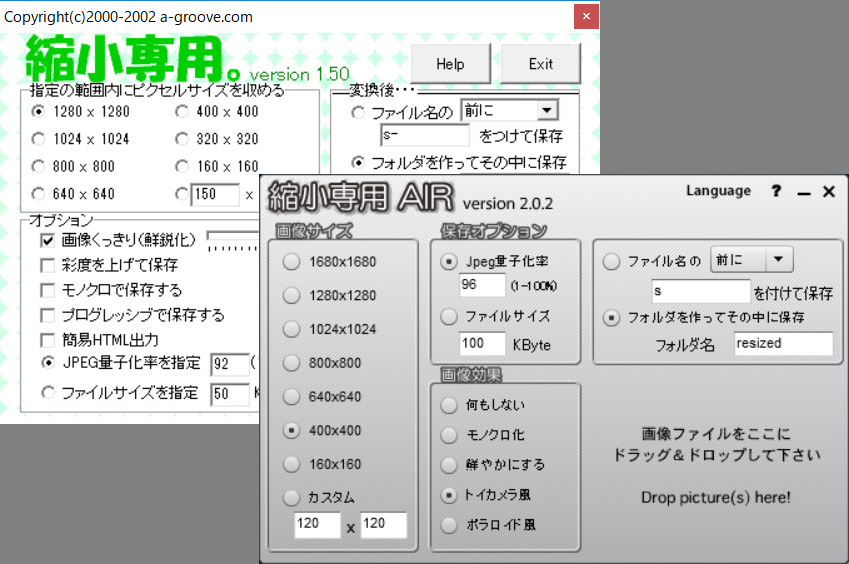Select 1280 x 1280 in the old window
The width and height of the screenshot is (849, 564).
click(38, 112)
